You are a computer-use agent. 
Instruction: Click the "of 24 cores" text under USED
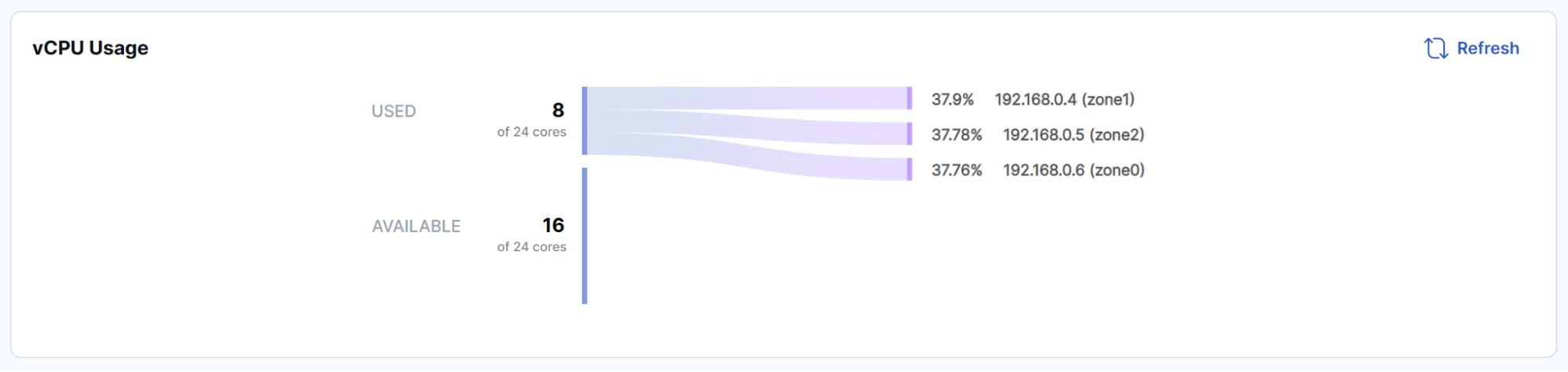point(531,132)
